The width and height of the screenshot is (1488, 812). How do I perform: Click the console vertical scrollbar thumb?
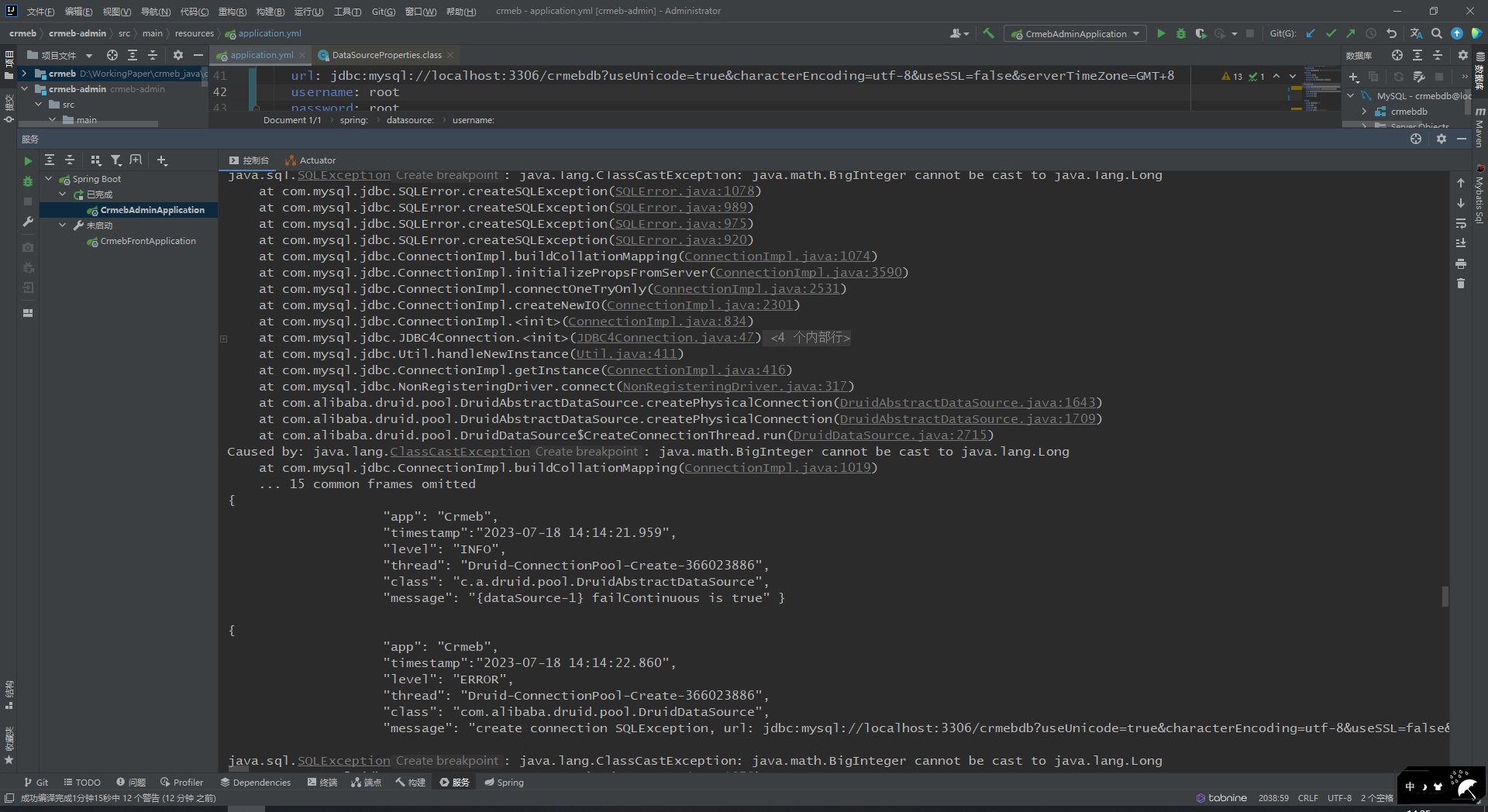point(1445,597)
